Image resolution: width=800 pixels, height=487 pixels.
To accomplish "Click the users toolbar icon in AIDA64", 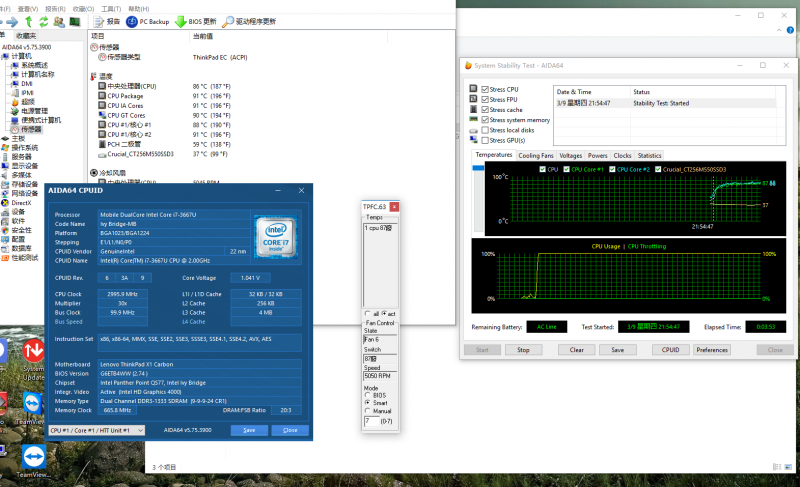I will point(59,21).
